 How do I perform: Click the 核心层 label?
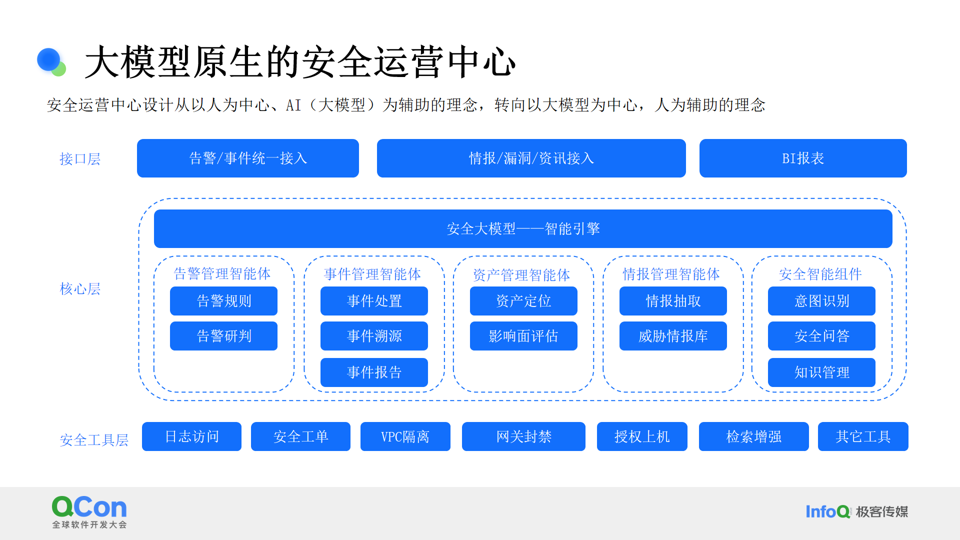click(80, 289)
